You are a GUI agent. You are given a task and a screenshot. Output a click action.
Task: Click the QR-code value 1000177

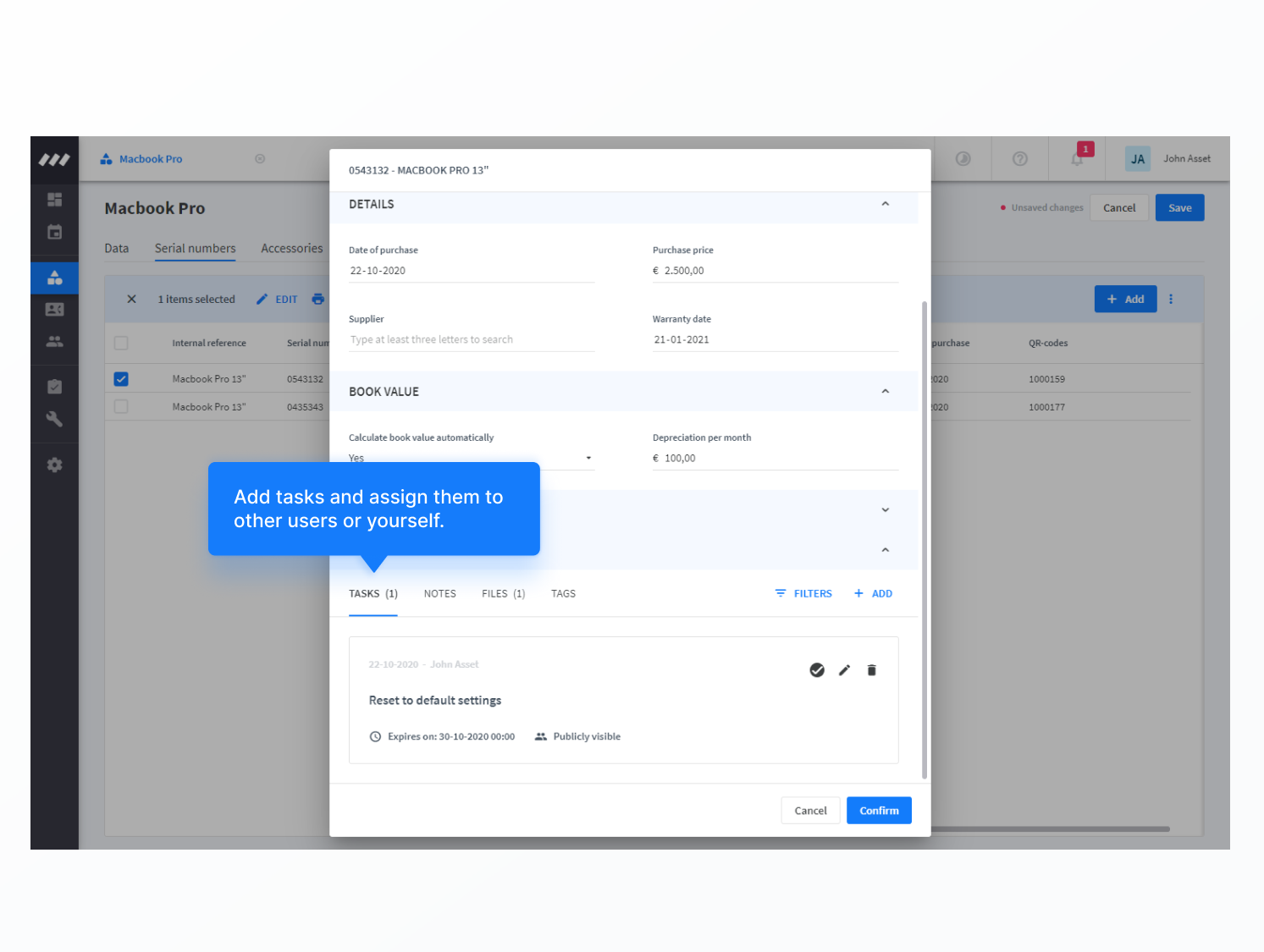coord(1046,407)
